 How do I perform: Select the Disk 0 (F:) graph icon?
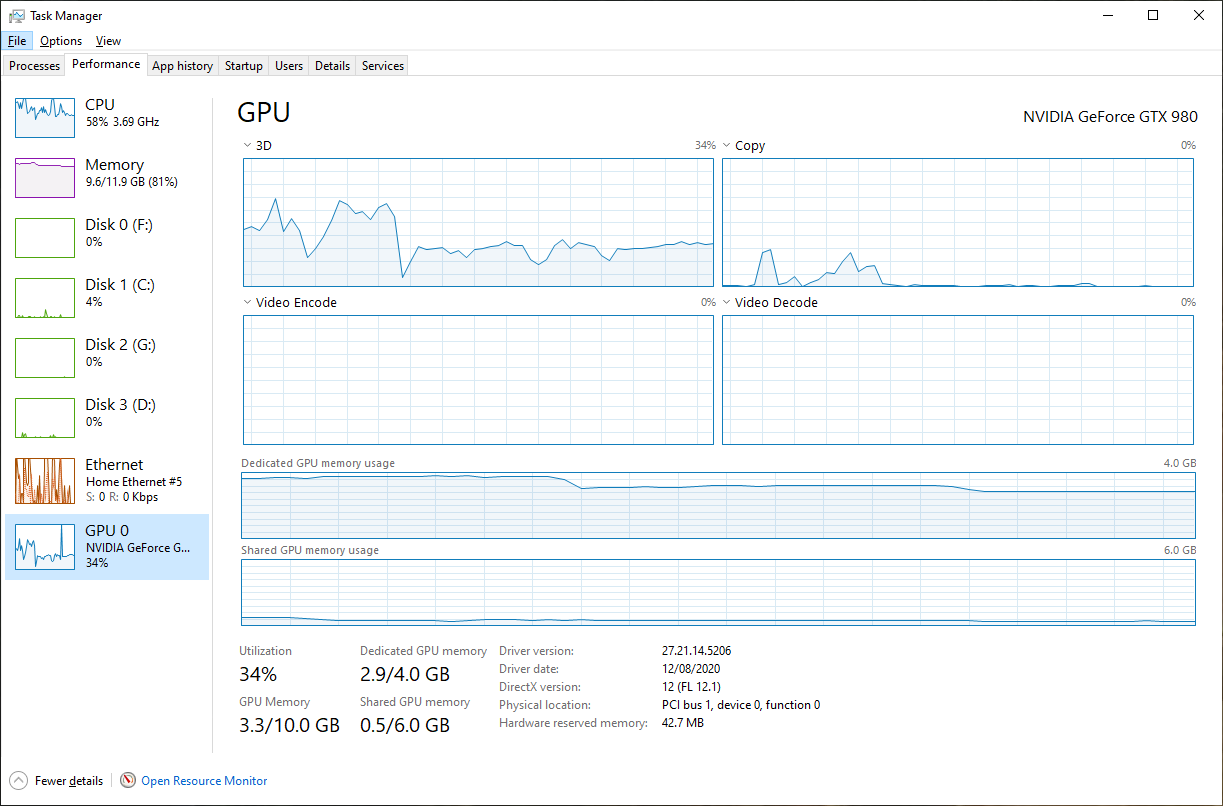point(45,238)
